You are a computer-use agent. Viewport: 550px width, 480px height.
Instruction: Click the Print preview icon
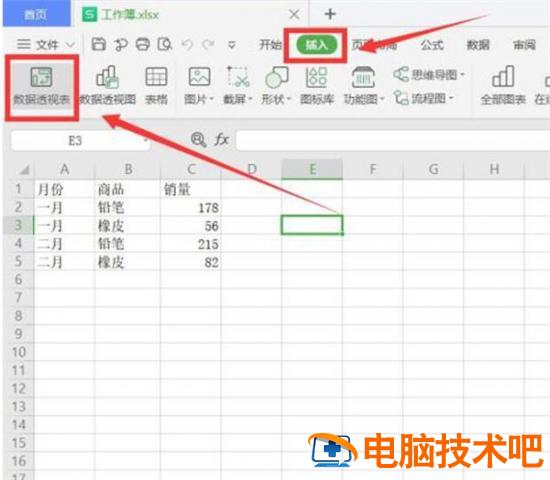point(165,45)
